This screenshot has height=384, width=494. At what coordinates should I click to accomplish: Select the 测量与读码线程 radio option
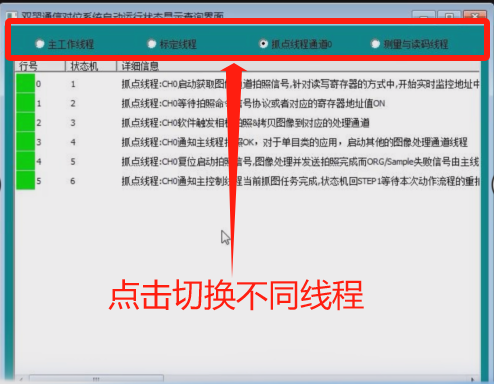click(x=409, y=44)
